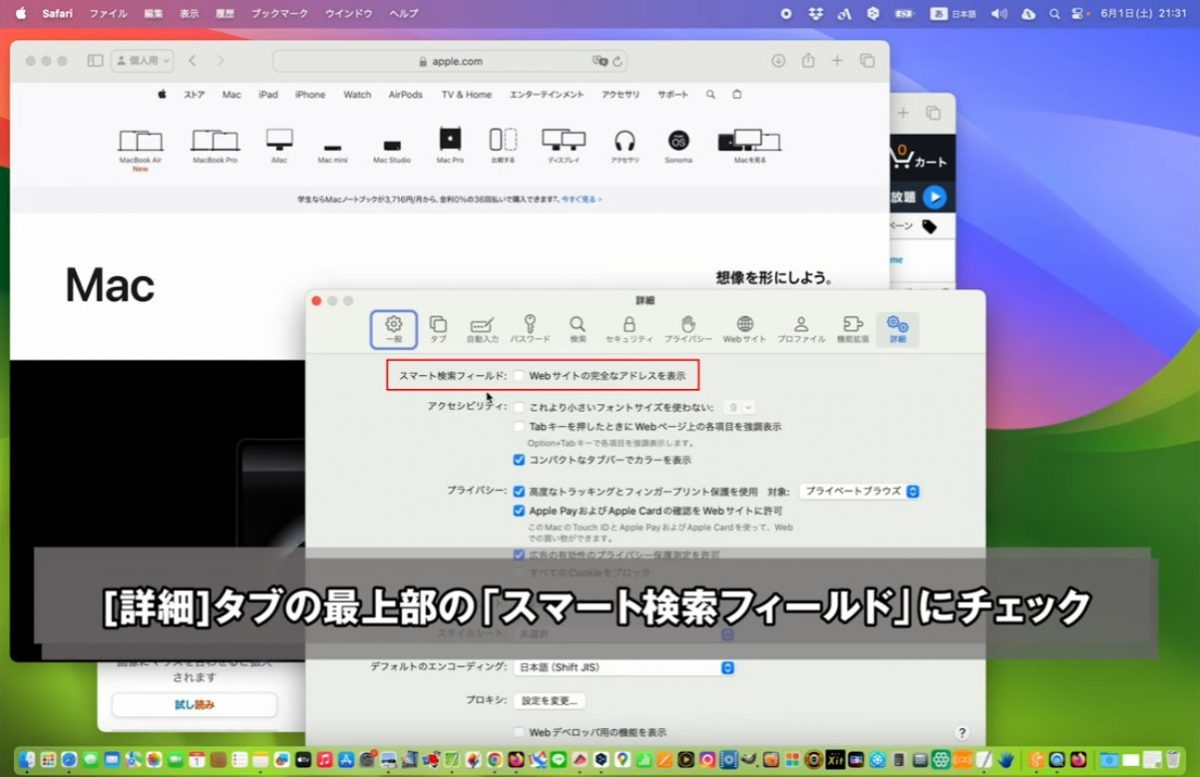Show tab overview in apple.com window
Viewport: 1200px width, 777px height.
pos(867,60)
